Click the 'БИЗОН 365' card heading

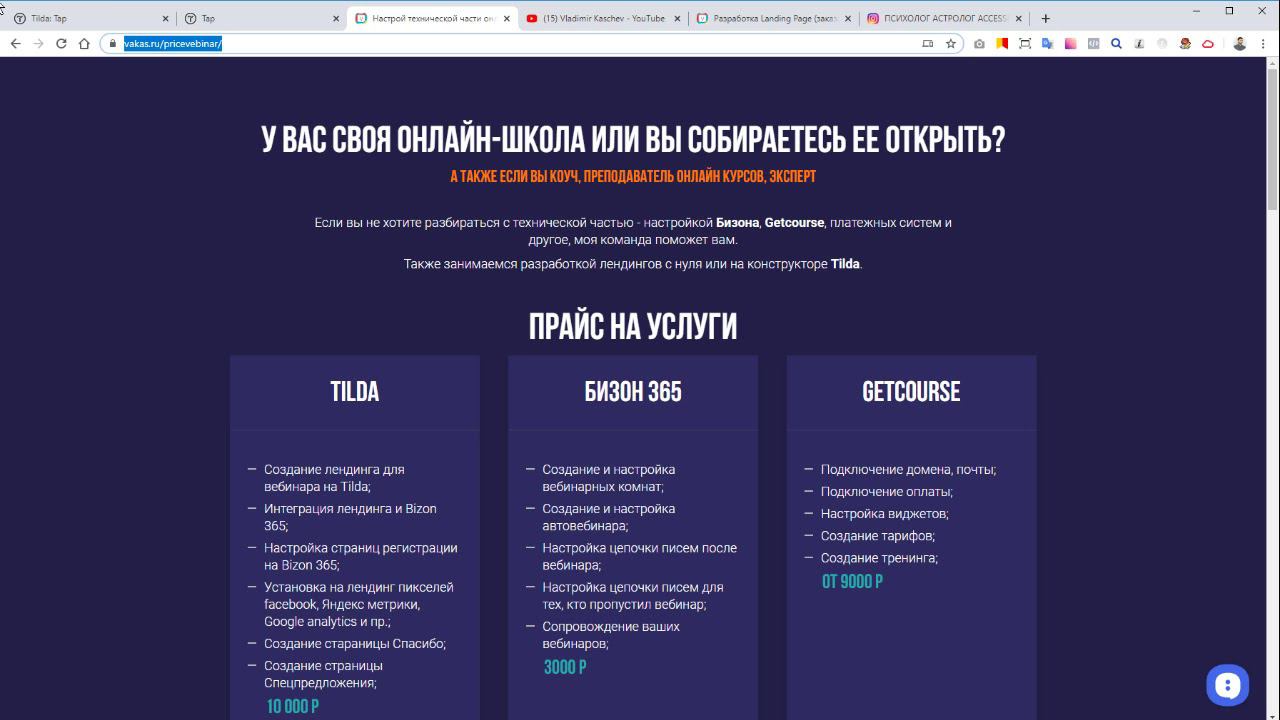click(x=633, y=392)
